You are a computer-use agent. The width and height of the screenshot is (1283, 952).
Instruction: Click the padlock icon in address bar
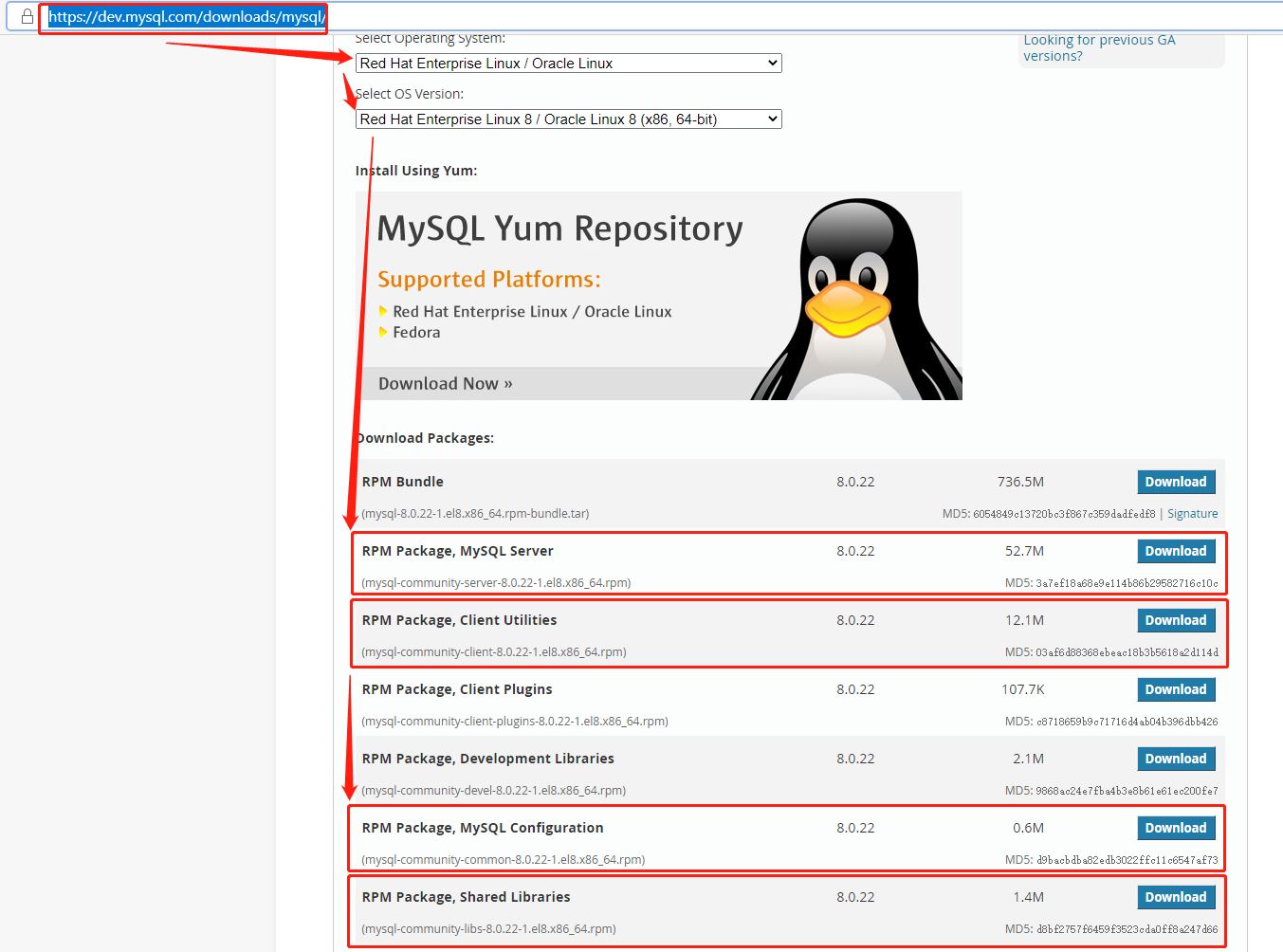[x=27, y=16]
